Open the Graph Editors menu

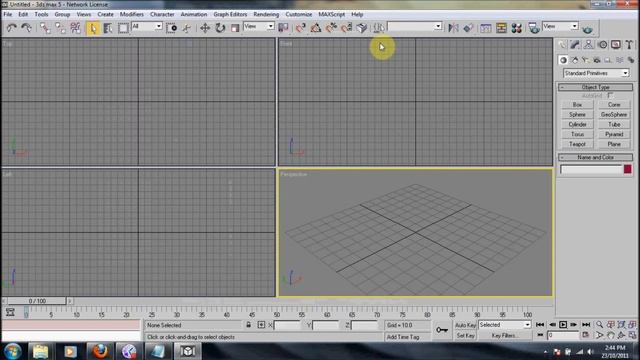(230, 14)
